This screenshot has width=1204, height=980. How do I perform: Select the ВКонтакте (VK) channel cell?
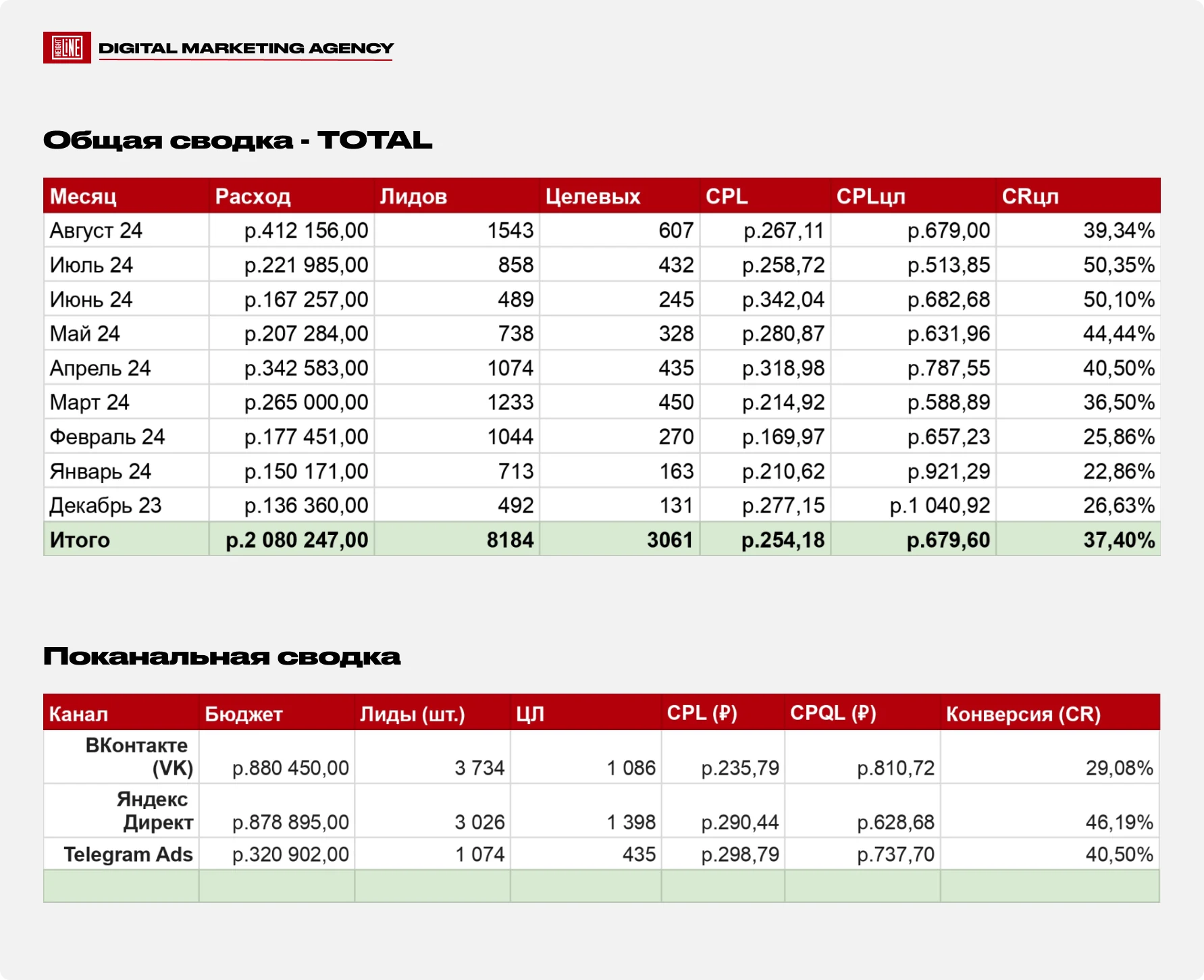[x=122, y=756]
